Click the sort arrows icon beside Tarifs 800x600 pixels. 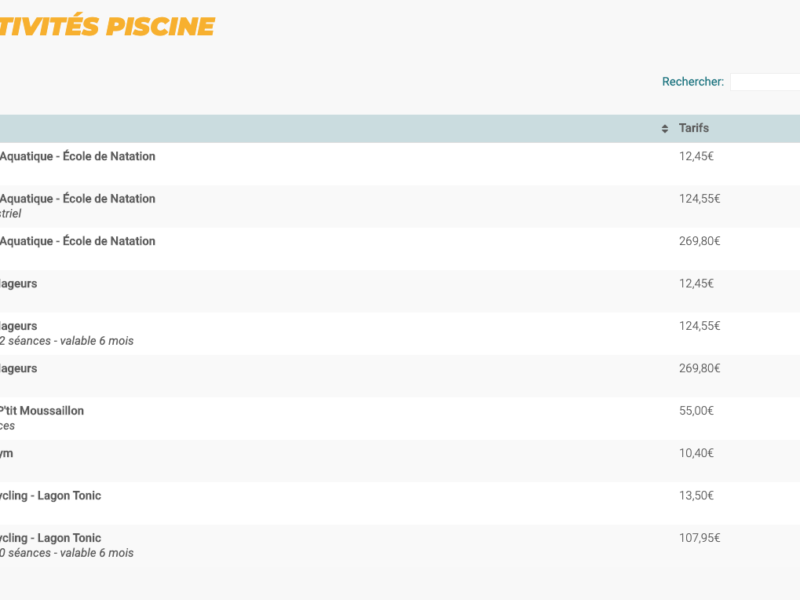665,129
